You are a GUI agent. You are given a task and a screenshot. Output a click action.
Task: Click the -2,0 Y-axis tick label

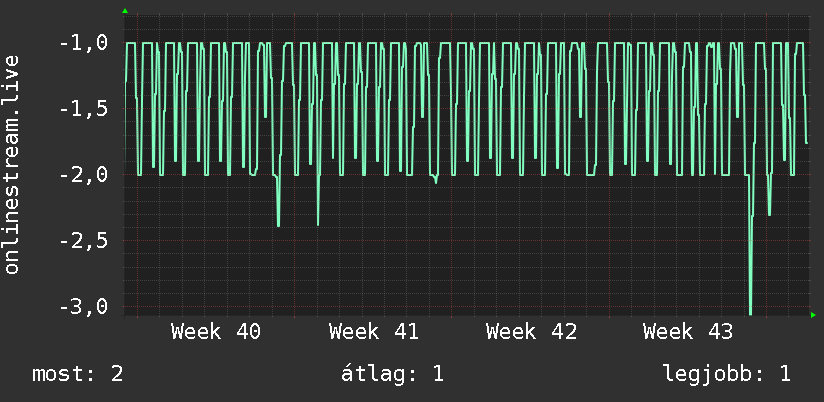tap(84, 175)
